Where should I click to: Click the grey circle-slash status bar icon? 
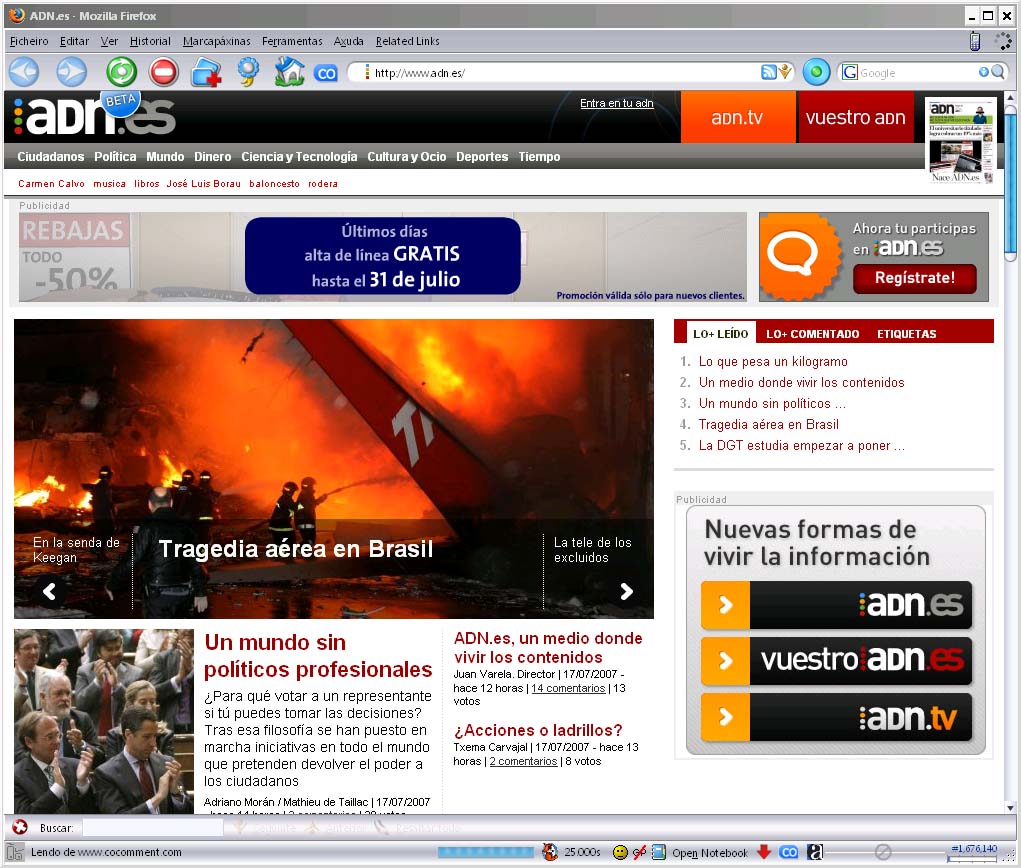click(882, 852)
